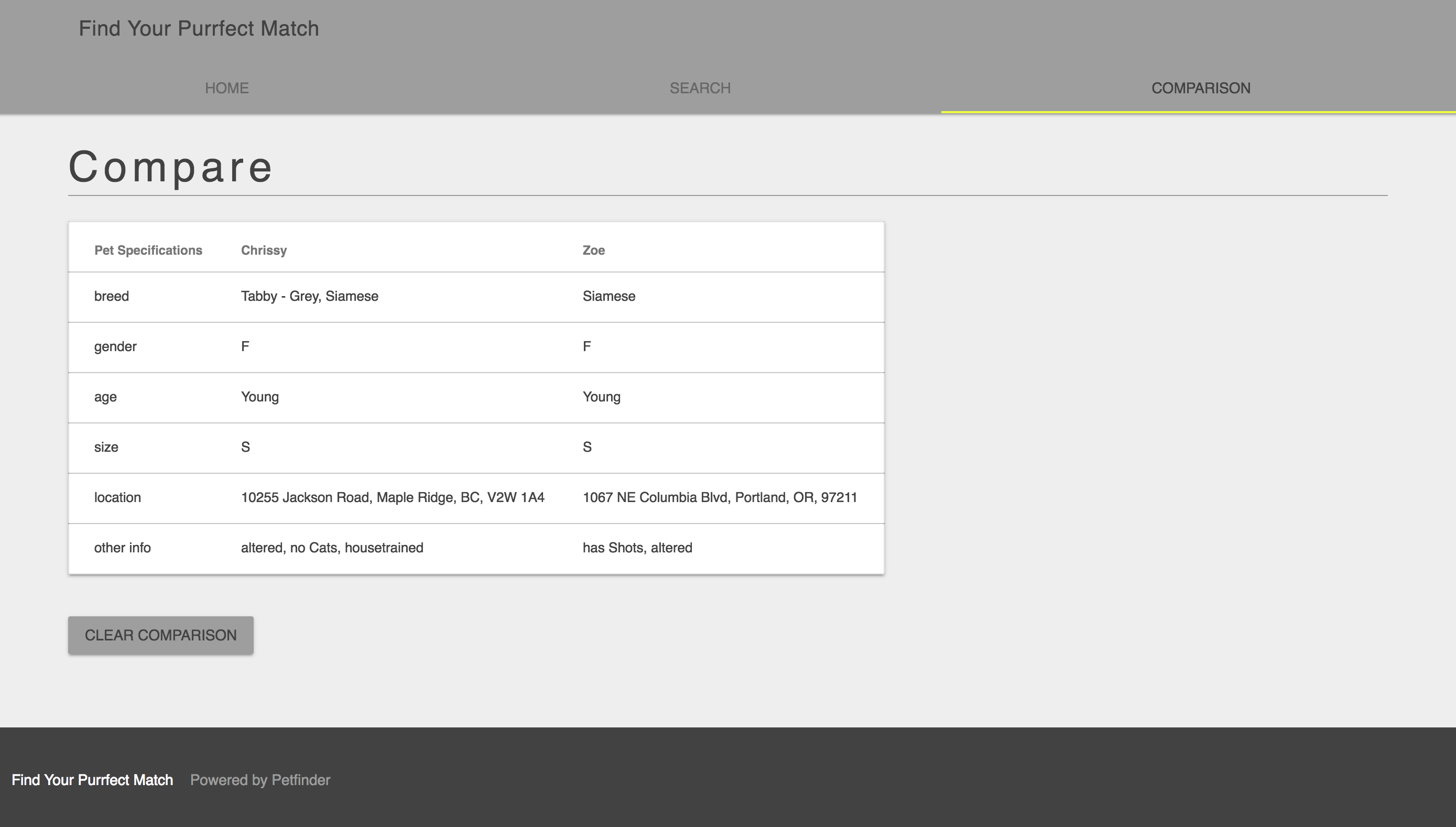Click Zoe's Siamese breed cell

[x=609, y=297]
